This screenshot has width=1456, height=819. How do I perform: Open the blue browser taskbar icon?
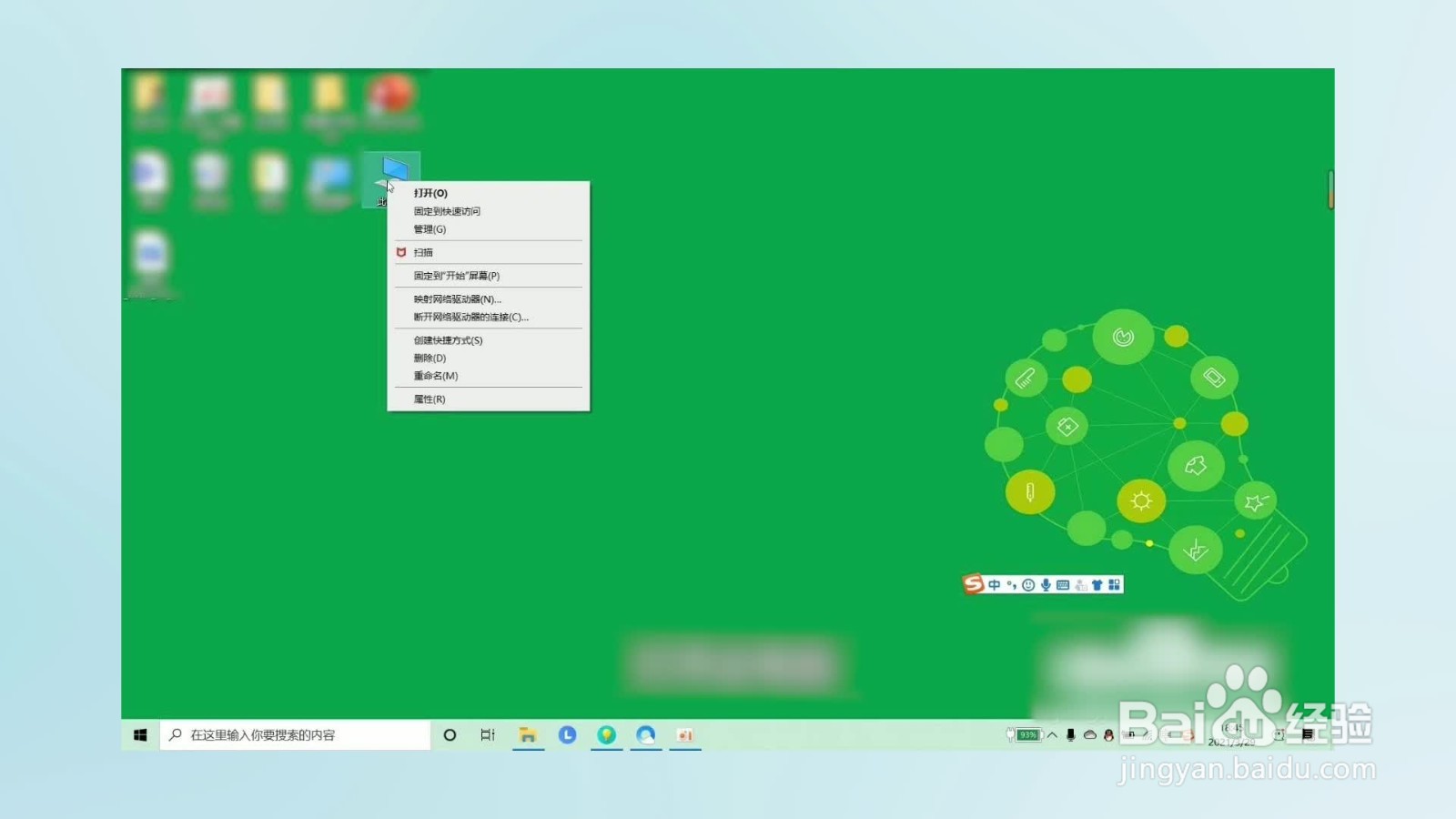(646, 735)
